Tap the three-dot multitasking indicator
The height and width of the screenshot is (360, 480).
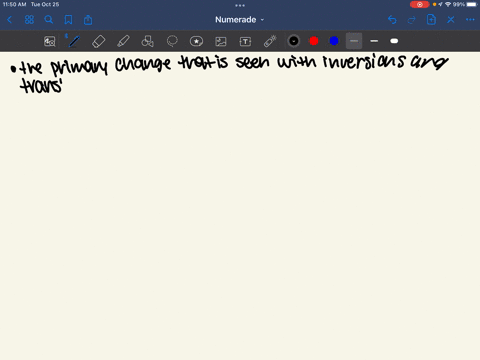click(240, 5)
